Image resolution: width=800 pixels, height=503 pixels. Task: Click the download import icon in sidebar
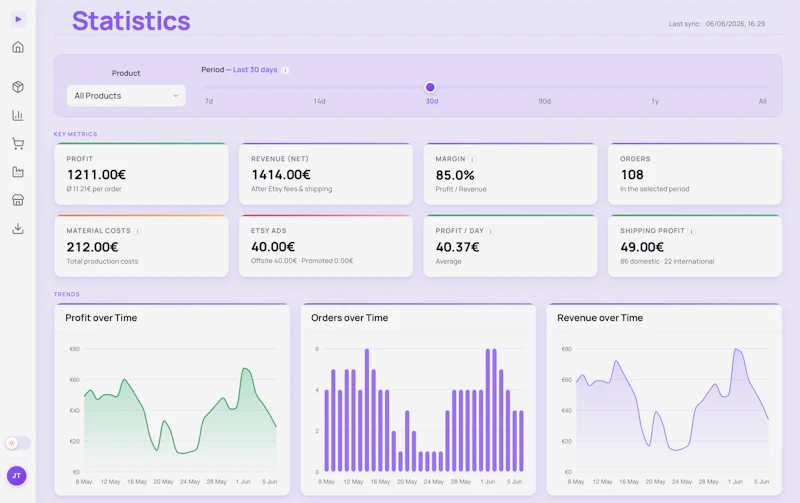coord(18,229)
